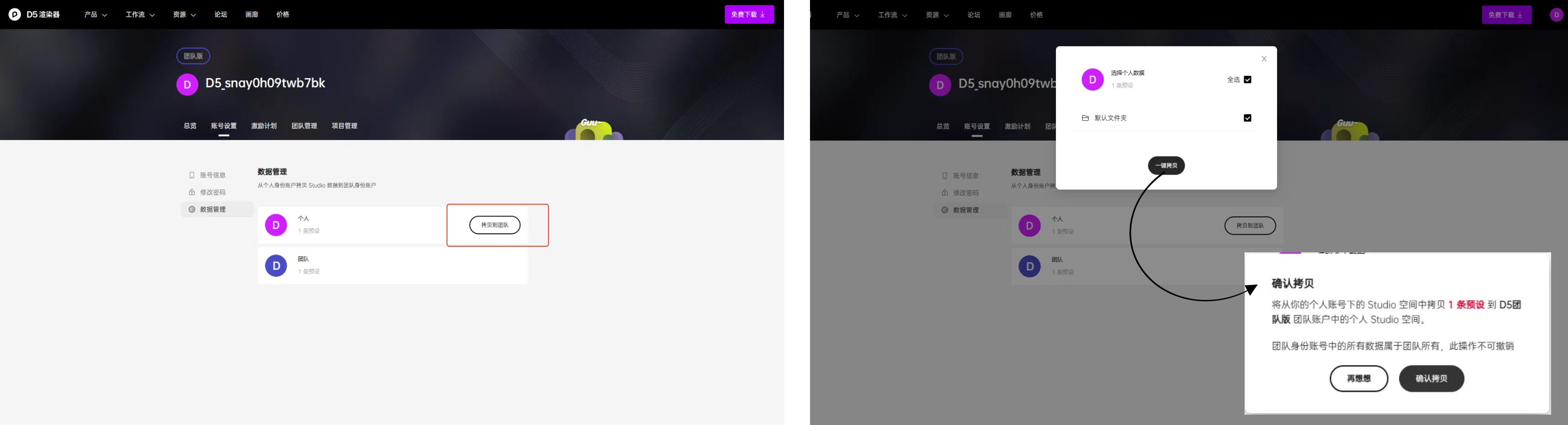Click 确认拷贝 to confirm the copy
The height and width of the screenshot is (425, 1568).
pos(1432,379)
